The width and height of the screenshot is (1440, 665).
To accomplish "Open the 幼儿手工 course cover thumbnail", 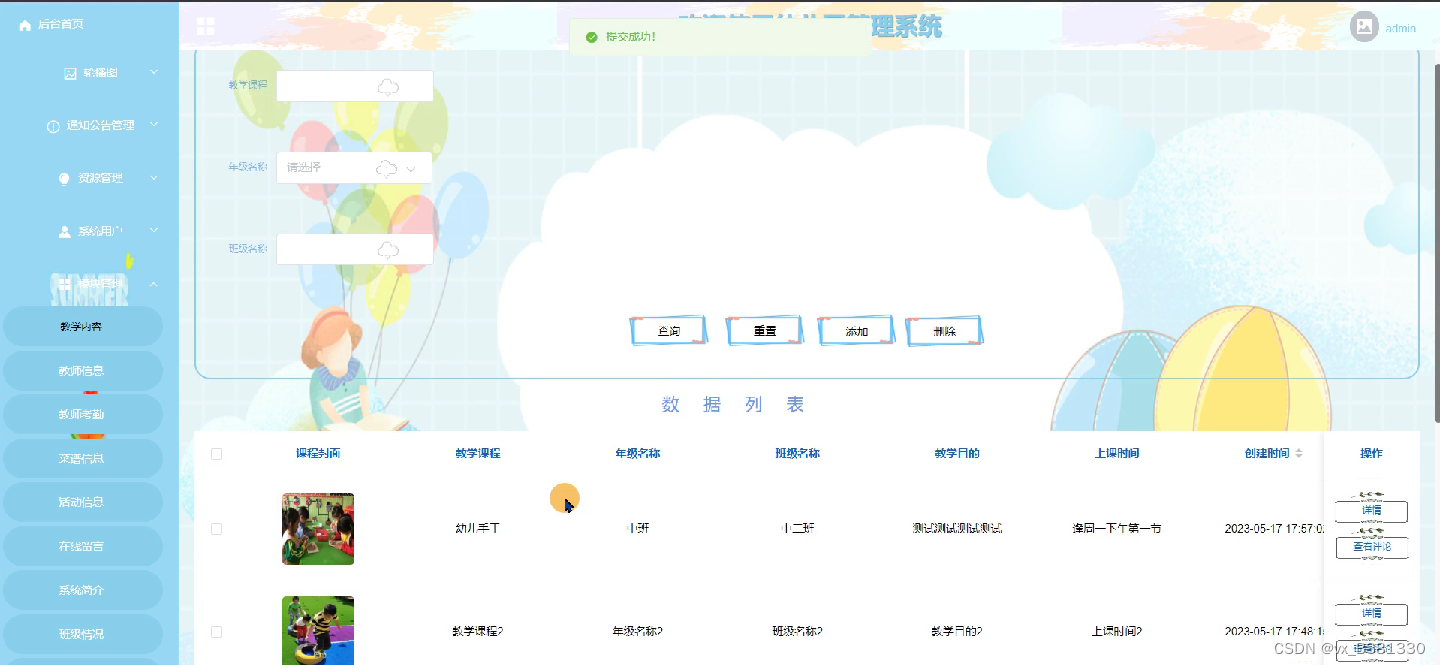I will [318, 529].
